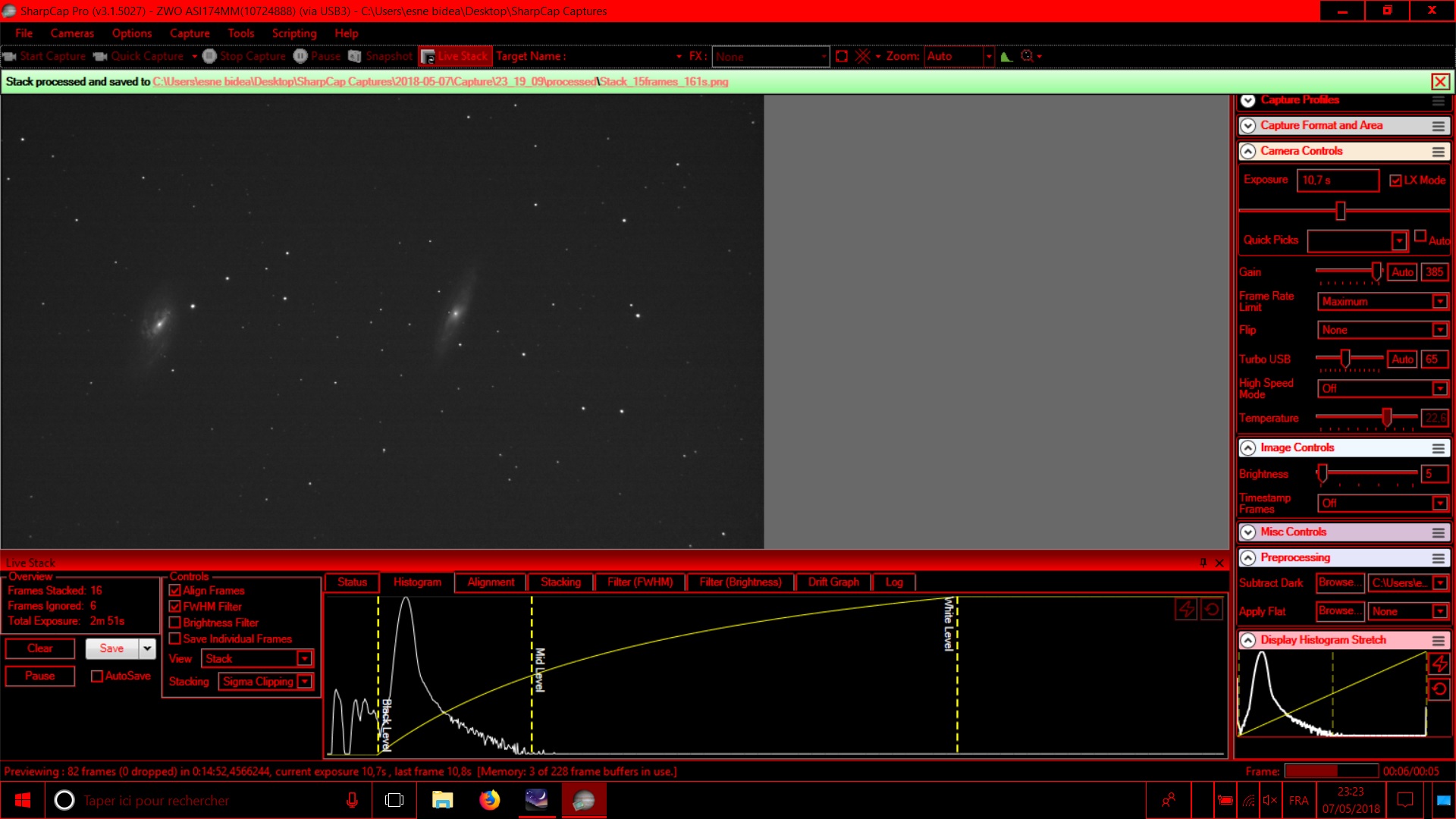Click the focus area selection square icon
Viewport: 1456px width, 819px height.
842,56
